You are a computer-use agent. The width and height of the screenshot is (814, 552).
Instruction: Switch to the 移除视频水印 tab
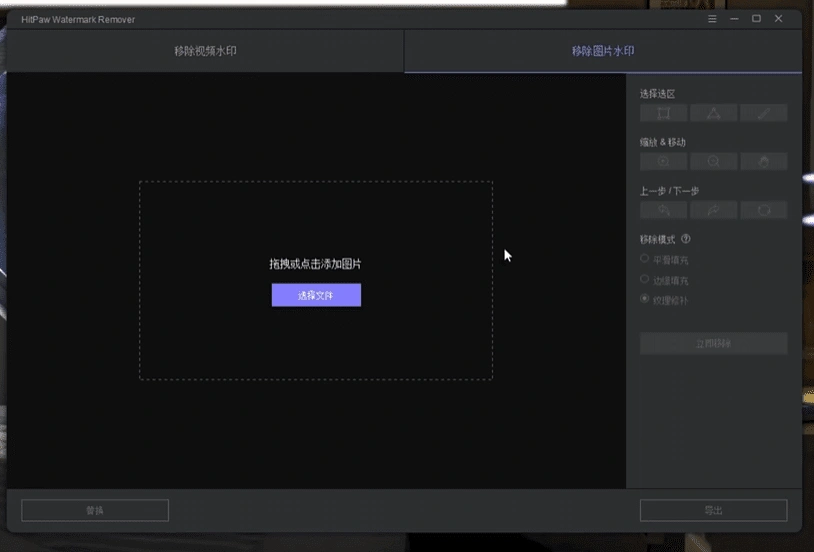coord(204,51)
